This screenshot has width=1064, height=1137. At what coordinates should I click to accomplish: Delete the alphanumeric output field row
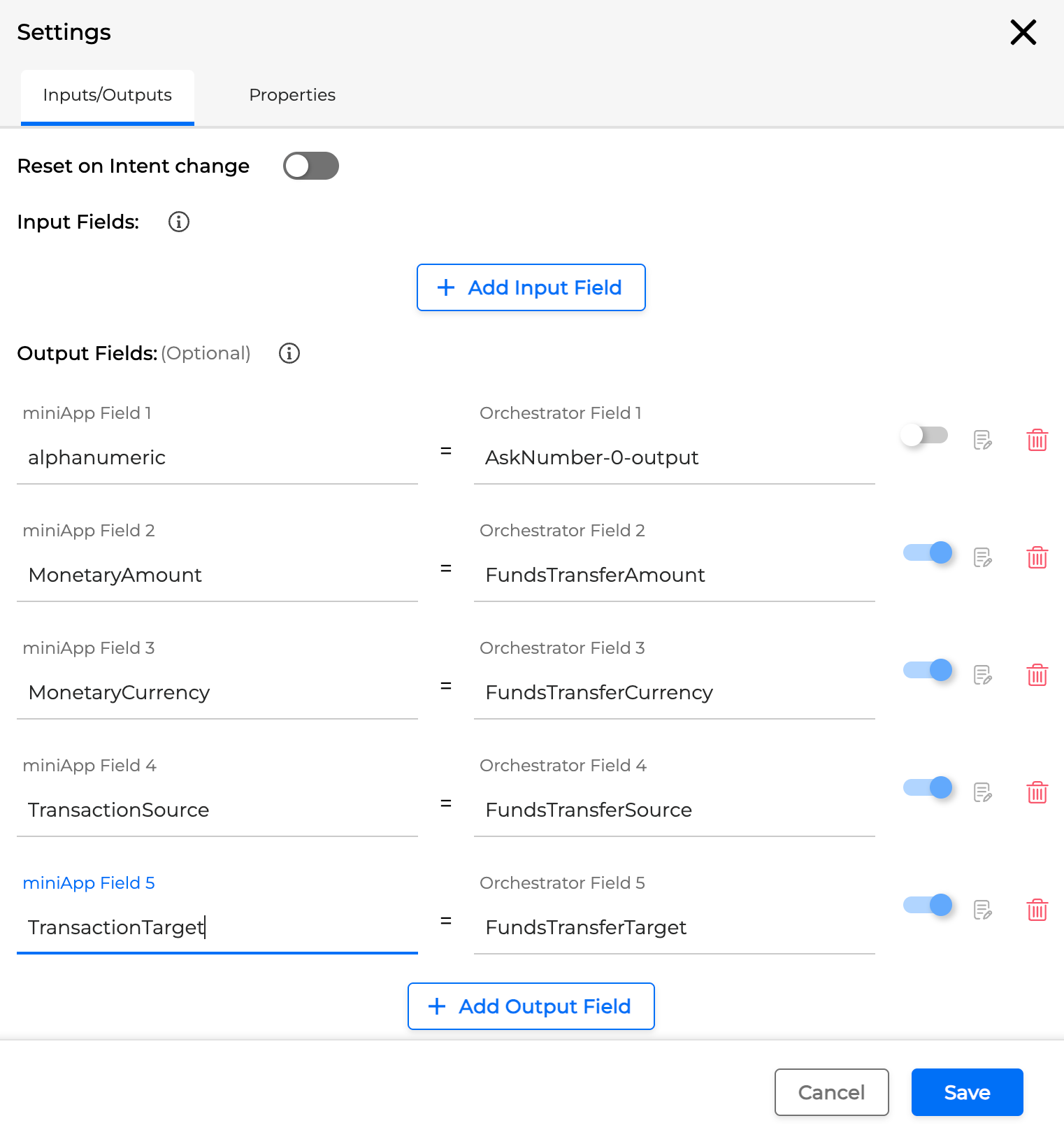click(x=1037, y=440)
